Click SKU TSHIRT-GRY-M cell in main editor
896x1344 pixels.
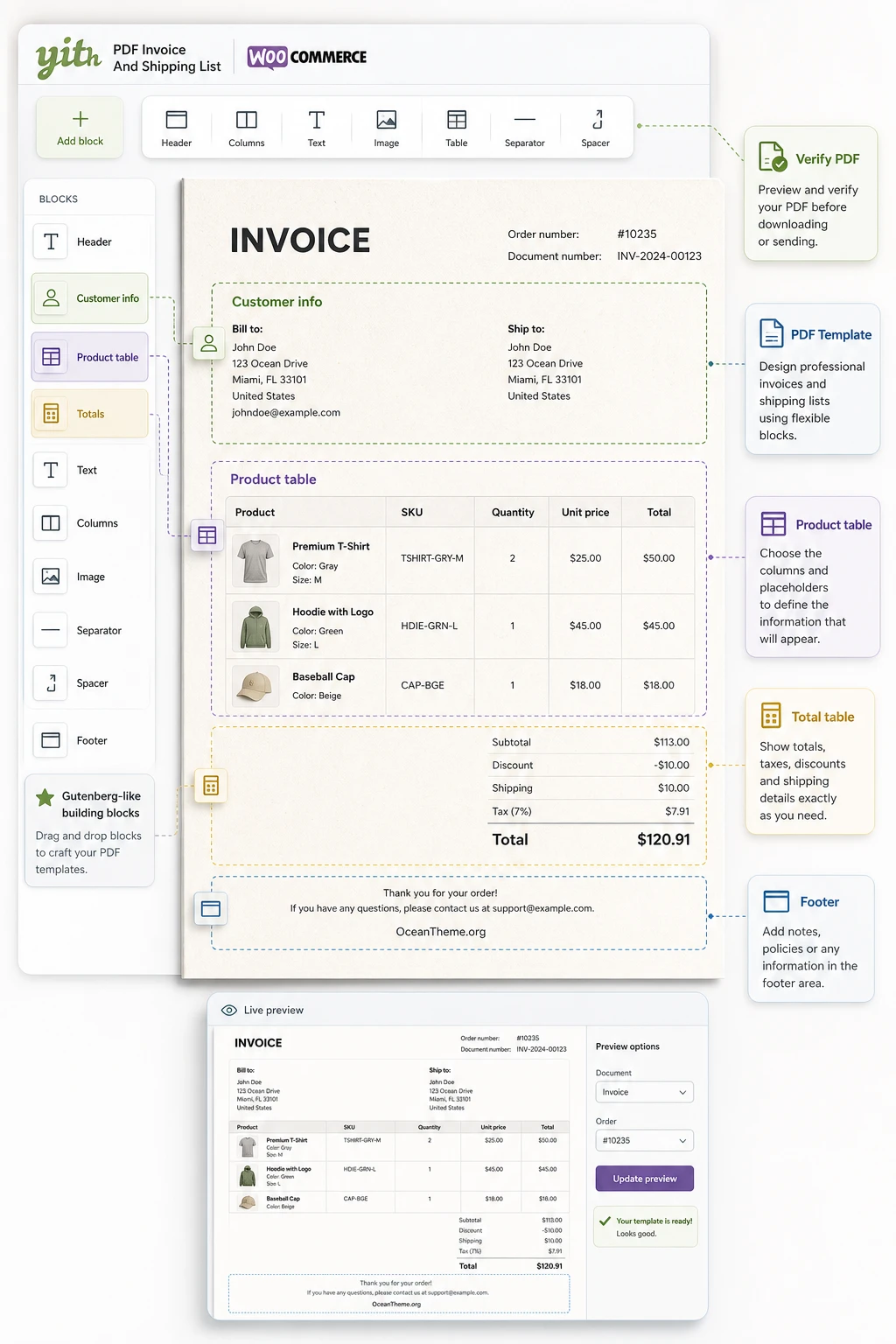432,558
